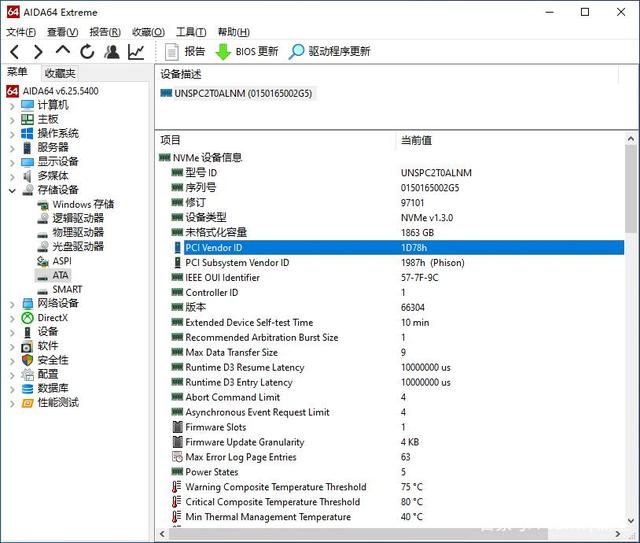This screenshot has width=640, height=543.
Task: Go up one level with Up arrow
Action: (x=63, y=51)
